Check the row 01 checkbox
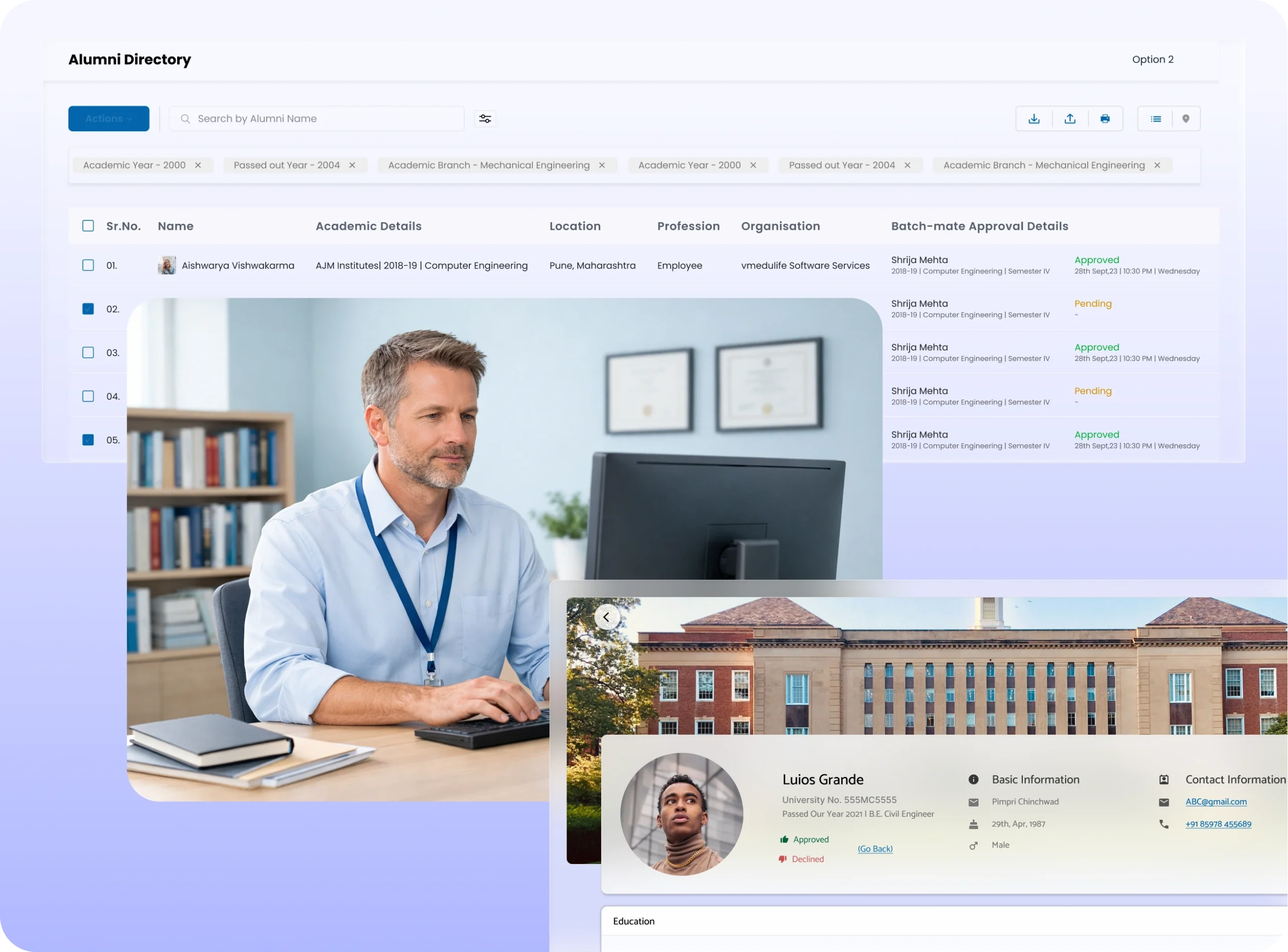The width and height of the screenshot is (1288, 952). click(88, 266)
